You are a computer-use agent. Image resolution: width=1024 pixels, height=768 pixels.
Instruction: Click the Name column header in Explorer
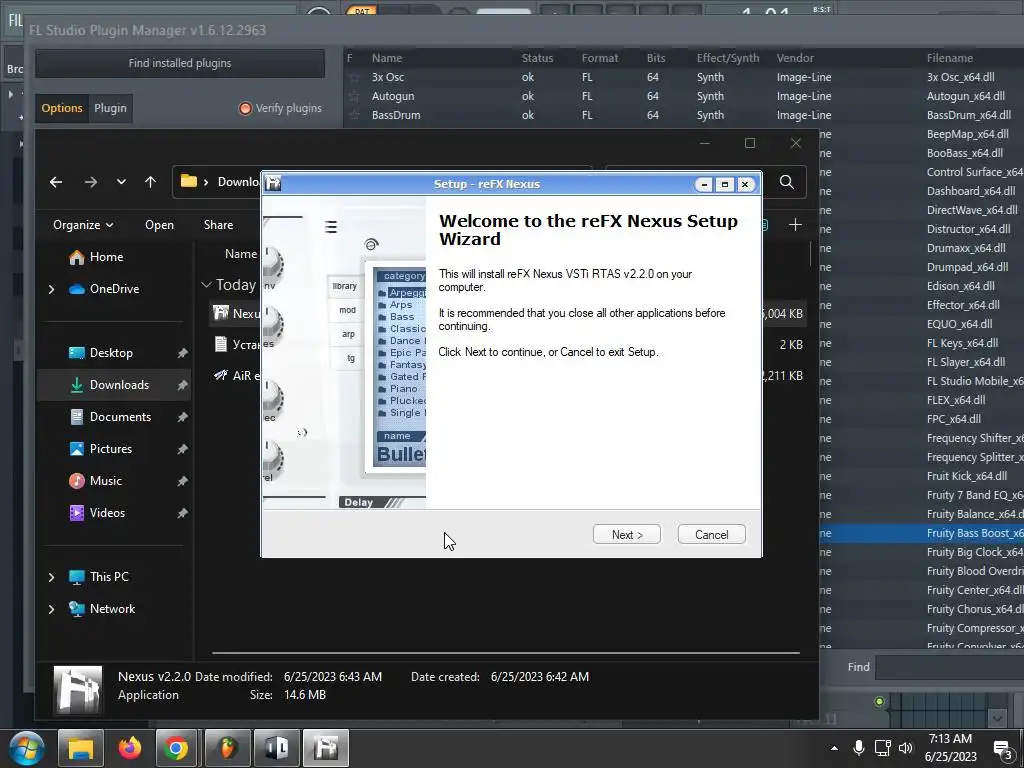pyautogui.click(x=241, y=254)
